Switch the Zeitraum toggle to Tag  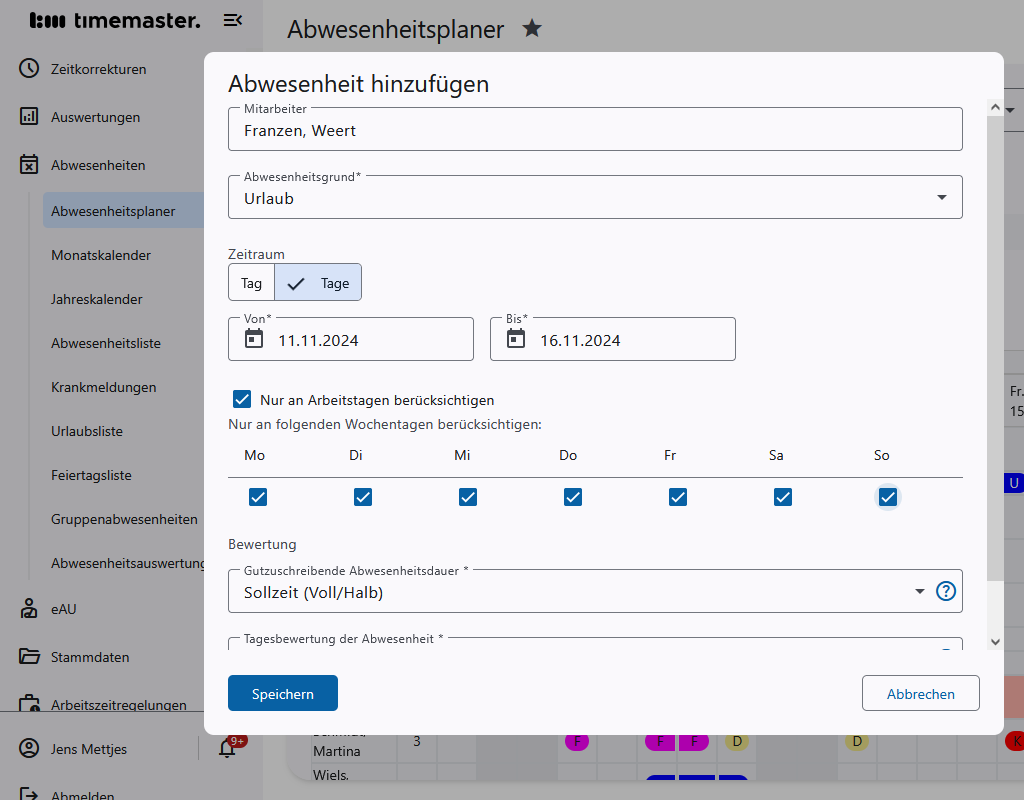tap(251, 282)
